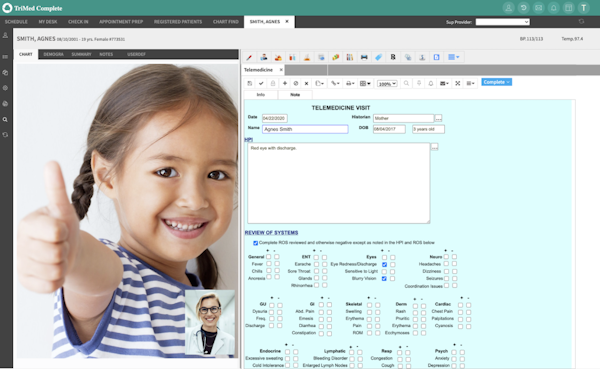
Task: Click the ellipsis button beside Historian field
Action: pos(438,118)
